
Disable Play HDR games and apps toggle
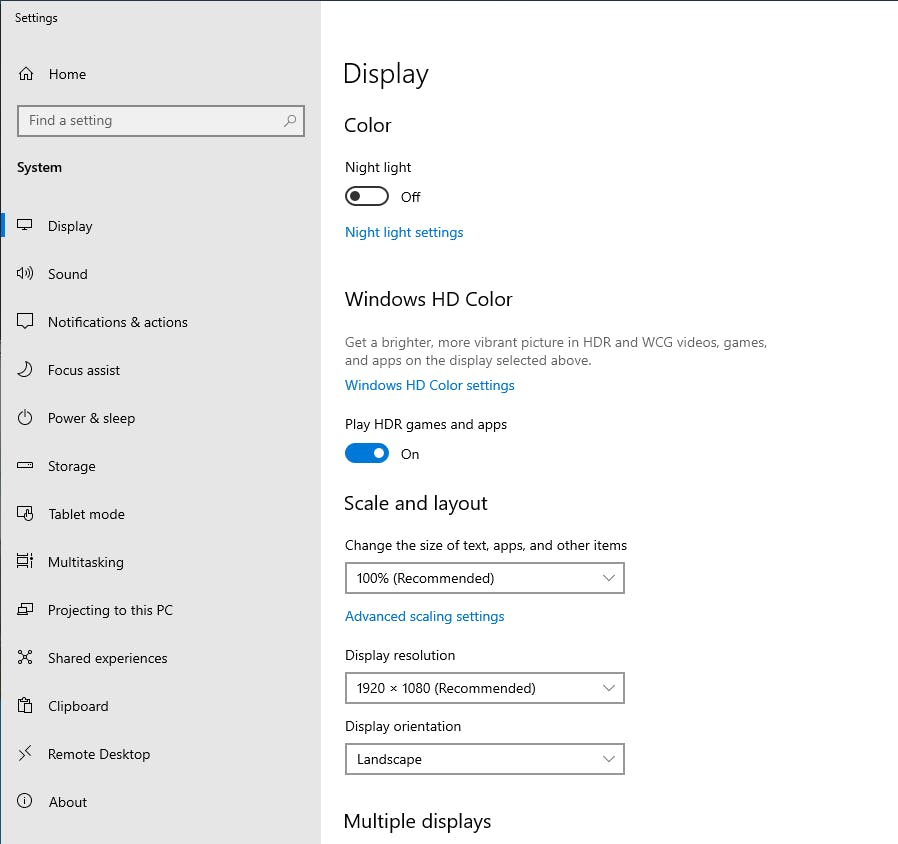pos(367,453)
